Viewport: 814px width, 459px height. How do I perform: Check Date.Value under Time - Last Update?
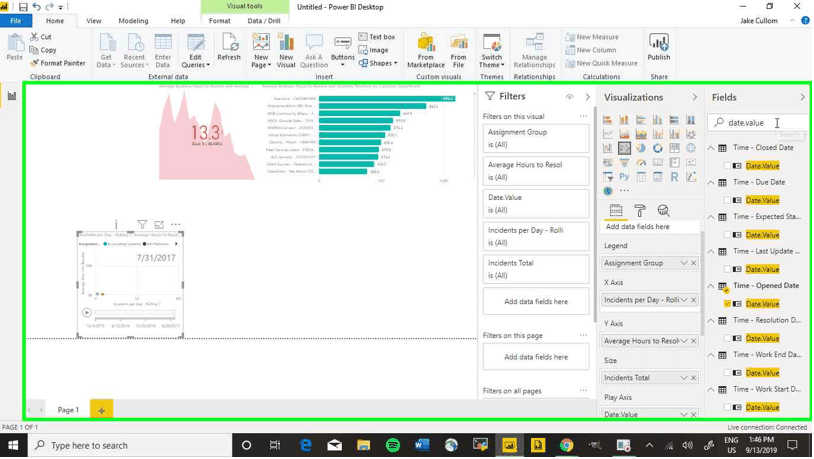click(x=727, y=269)
